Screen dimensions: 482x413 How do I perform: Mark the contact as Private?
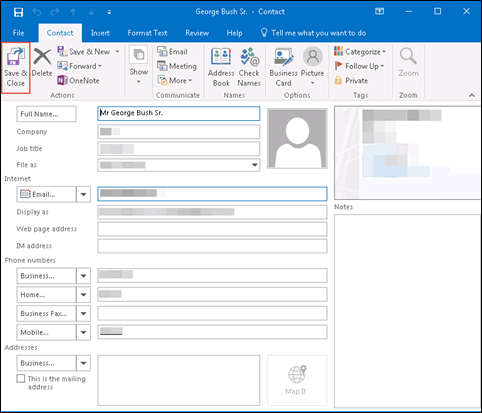pos(351,80)
